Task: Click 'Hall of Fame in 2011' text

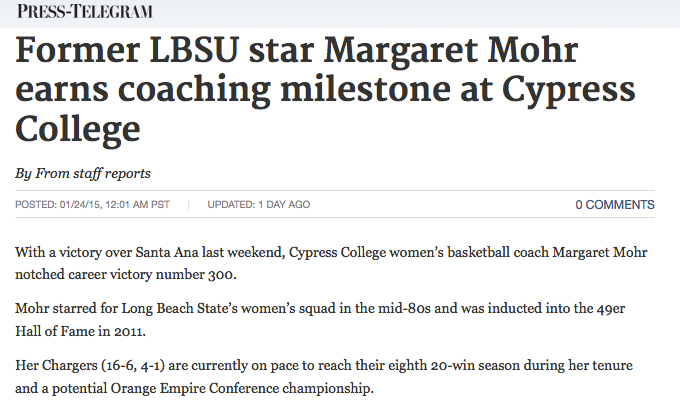Action: pos(79,331)
